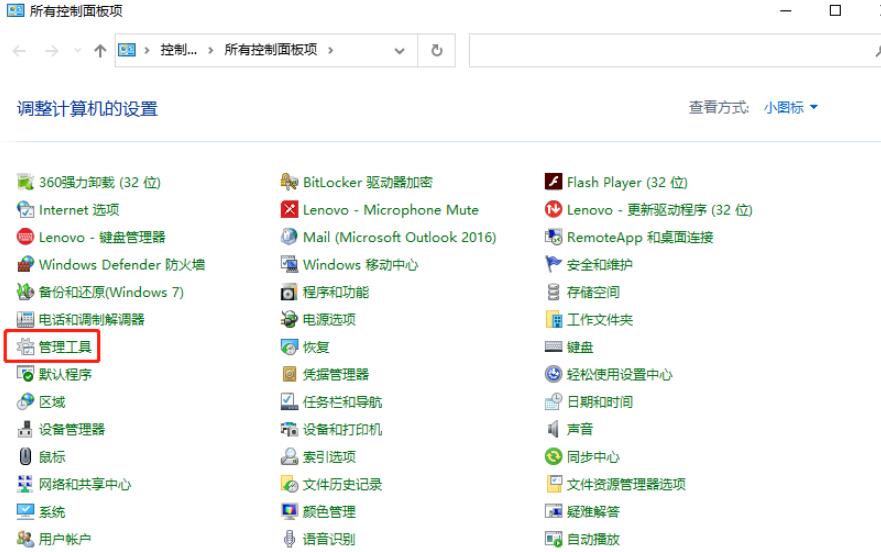Click the 工作文件夹 icon
Screen dimensions: 881x552
(x=553, y=319)
